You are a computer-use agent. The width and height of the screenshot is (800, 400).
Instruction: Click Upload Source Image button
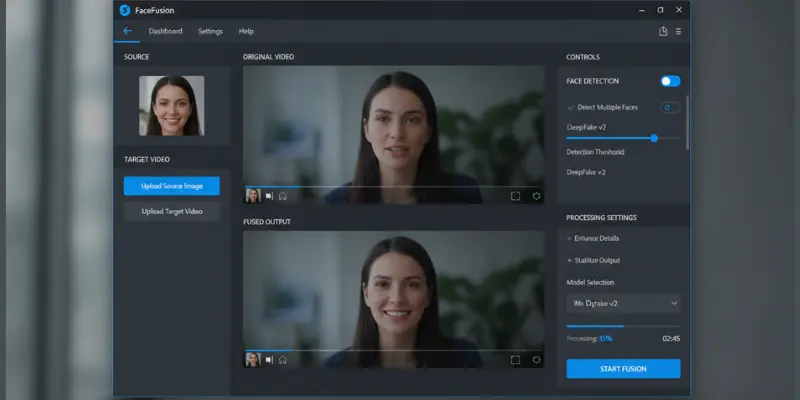pyautogui.click(x=172, y=186)
